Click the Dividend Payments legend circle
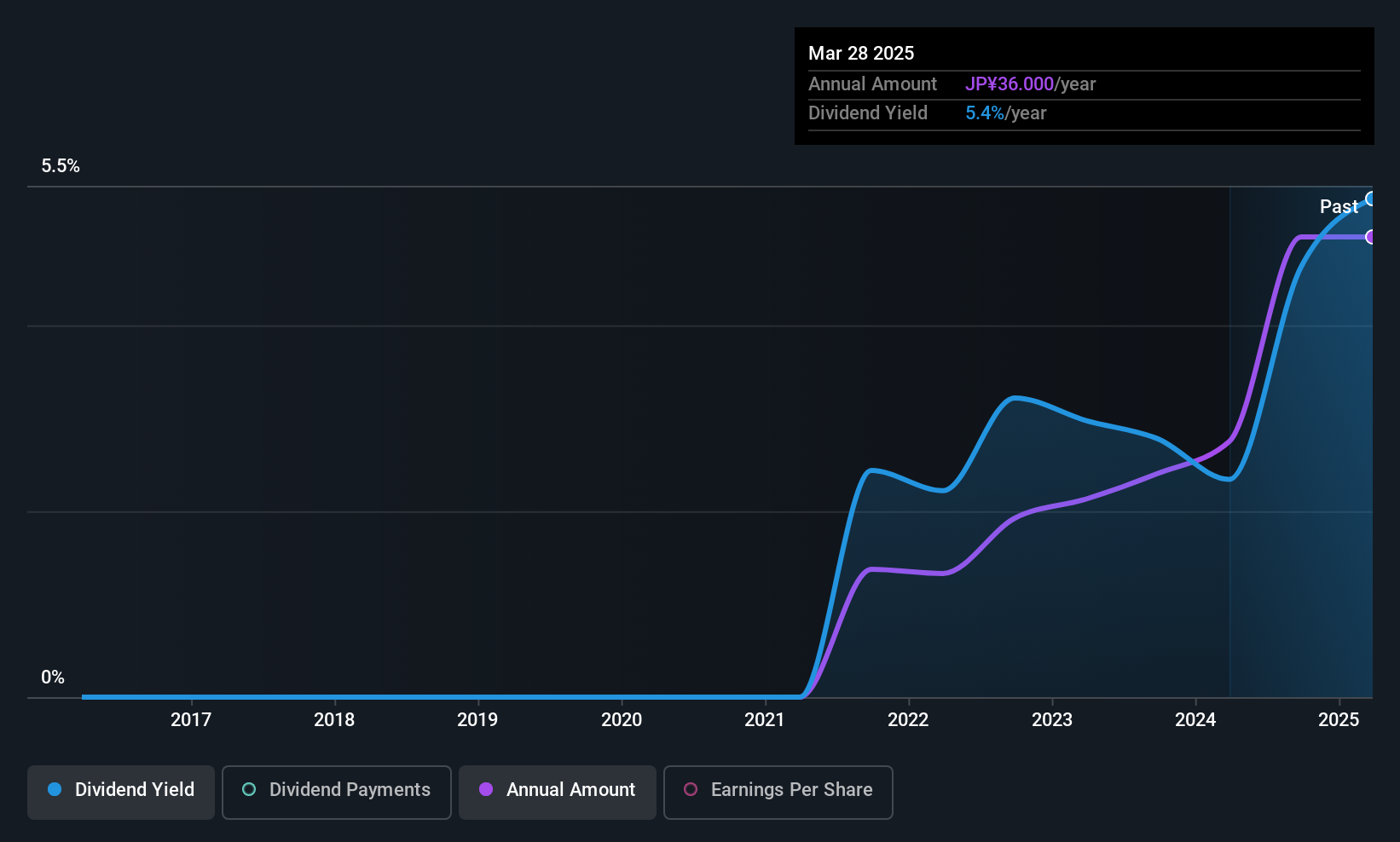 (x=249, y=790)
